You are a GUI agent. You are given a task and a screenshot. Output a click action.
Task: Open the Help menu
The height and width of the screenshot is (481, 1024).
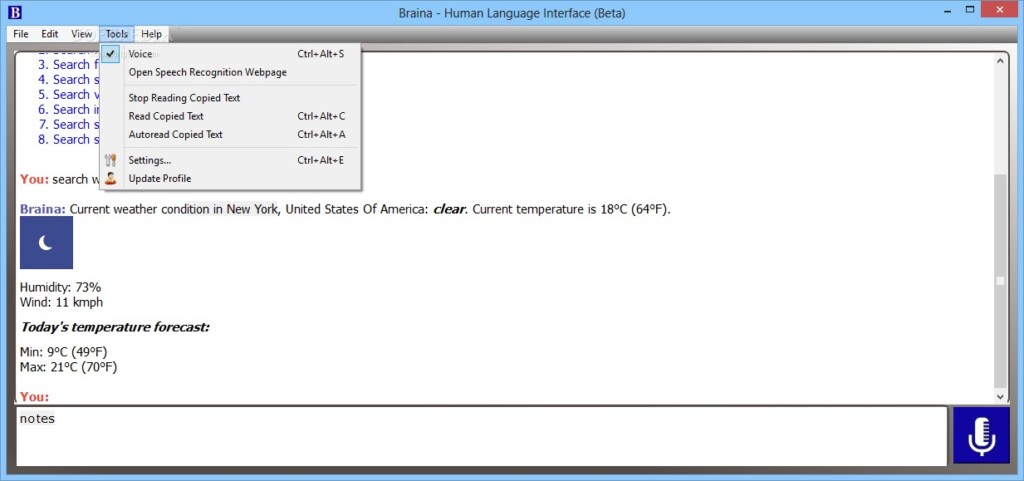pyautogui.click(x=152, y=34)
